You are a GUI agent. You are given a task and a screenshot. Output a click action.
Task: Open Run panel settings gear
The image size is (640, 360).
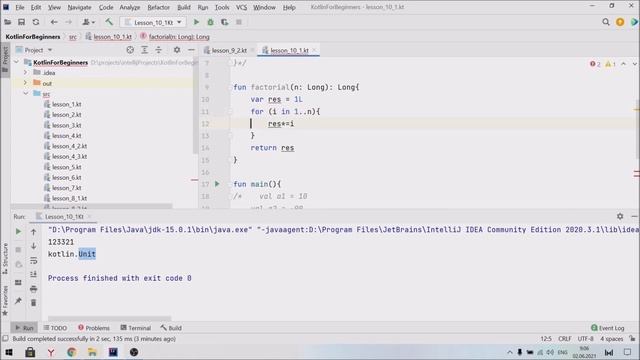[x=620, y=216]
